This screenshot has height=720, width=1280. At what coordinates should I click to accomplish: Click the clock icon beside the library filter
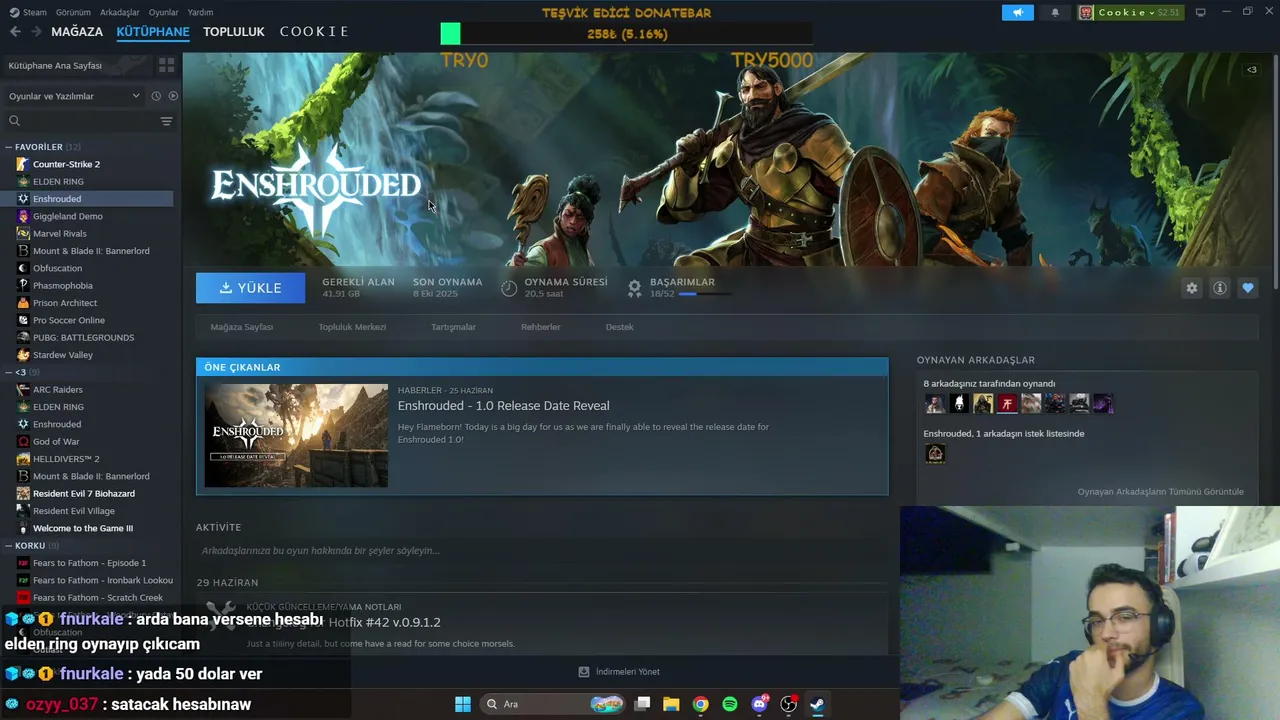point(156,96)
